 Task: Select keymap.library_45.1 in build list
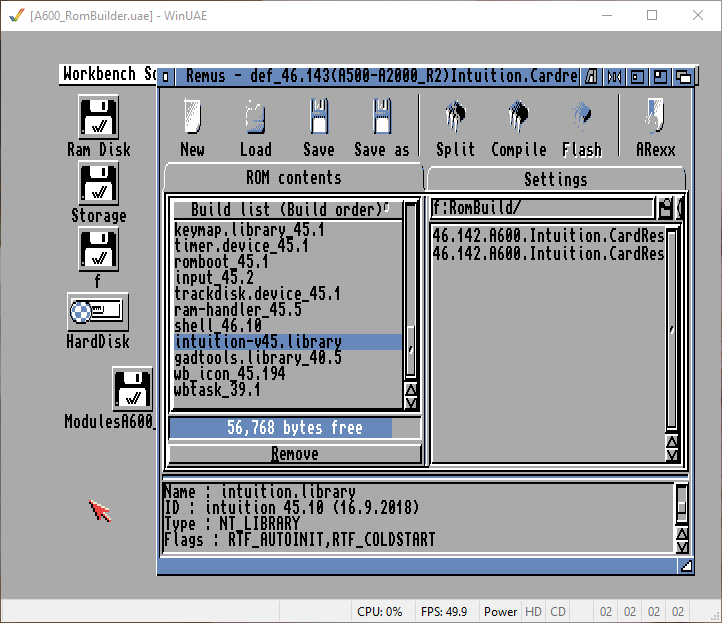click(x=288, y=229)
